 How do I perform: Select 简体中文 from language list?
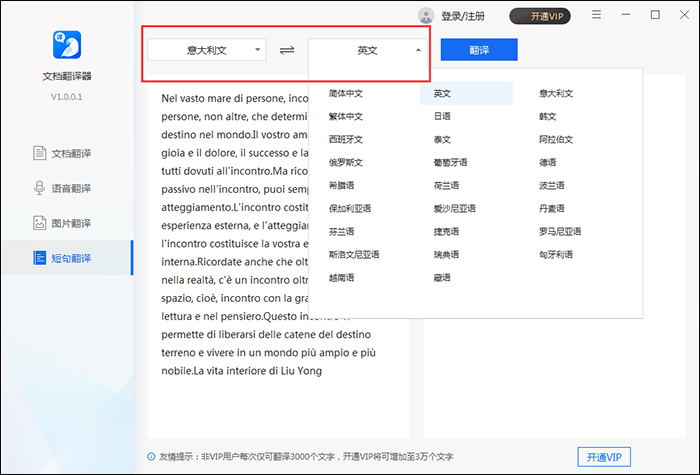point(346,93)
